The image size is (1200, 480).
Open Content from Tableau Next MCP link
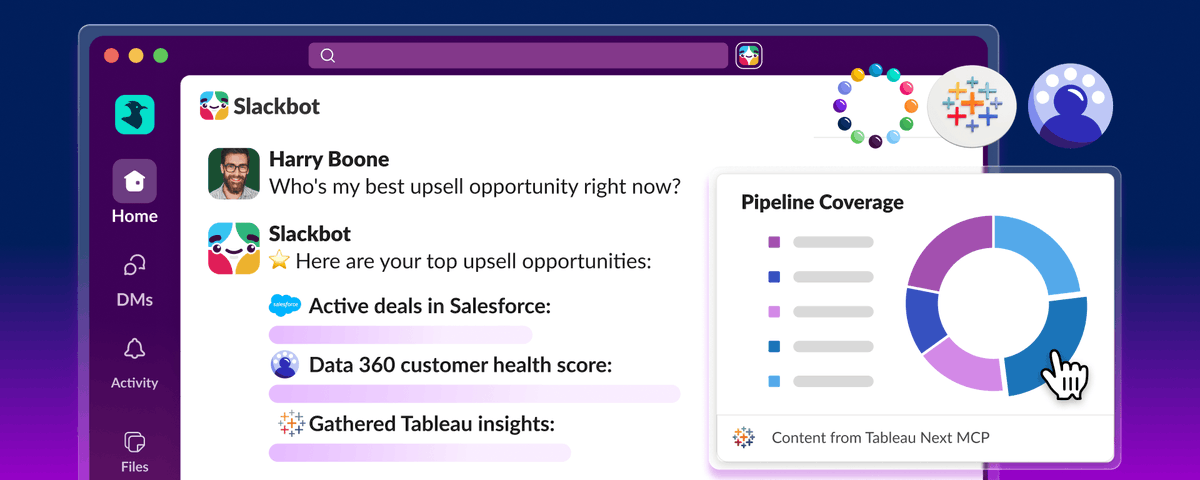880,438
